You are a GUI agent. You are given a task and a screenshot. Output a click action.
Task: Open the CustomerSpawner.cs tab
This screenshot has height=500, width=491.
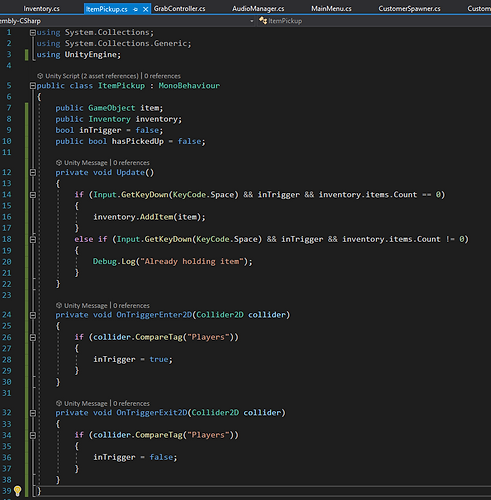click(409, 9)
